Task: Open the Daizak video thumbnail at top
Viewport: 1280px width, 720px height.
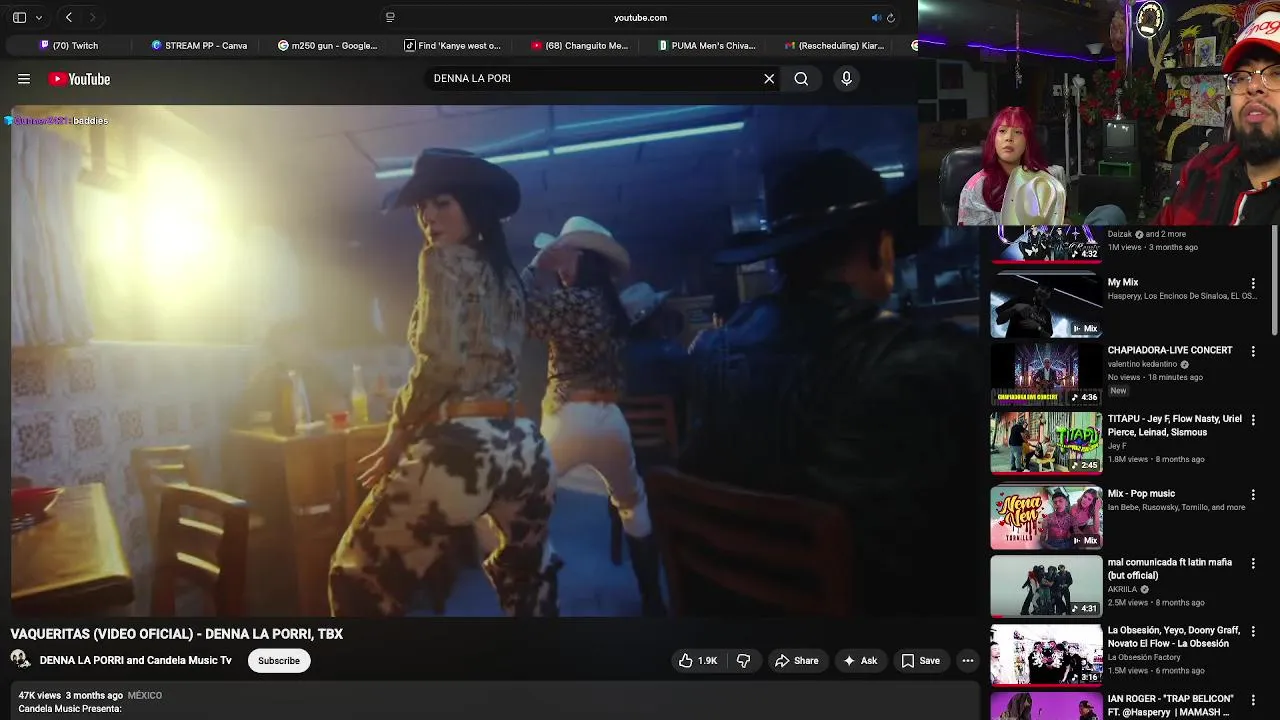Action: (1046, 244)
